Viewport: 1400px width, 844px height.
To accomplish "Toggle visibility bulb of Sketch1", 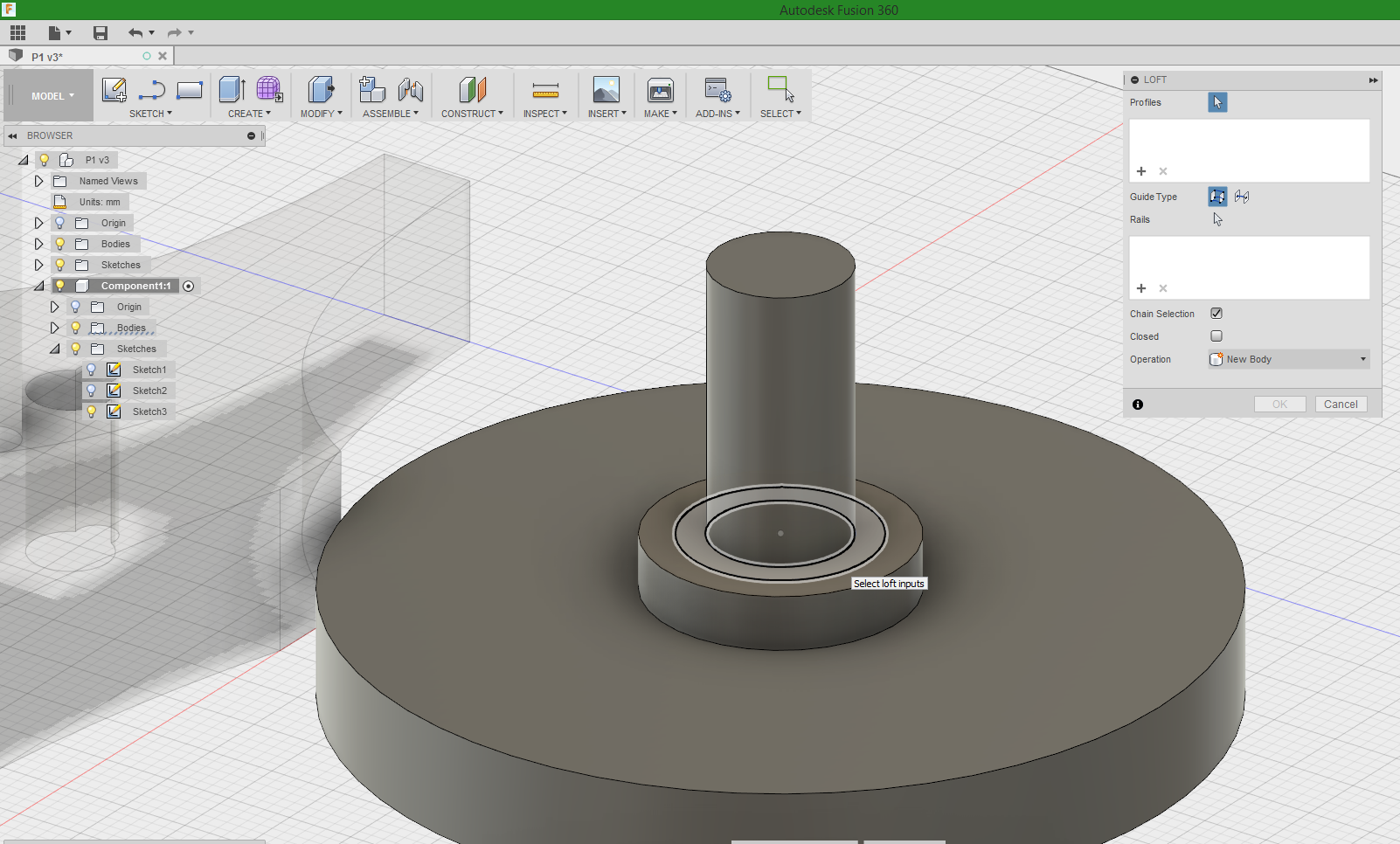I will [x=91, y=370].
